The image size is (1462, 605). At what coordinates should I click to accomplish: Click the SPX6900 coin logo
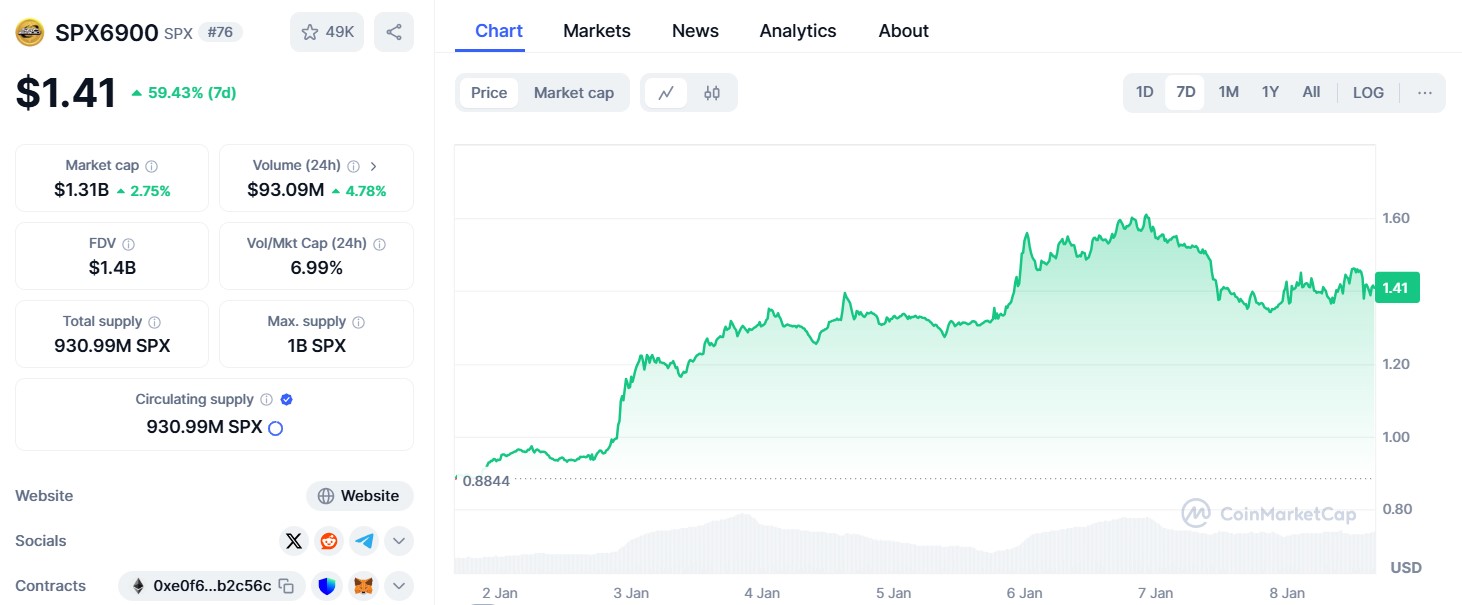(30, 32)
